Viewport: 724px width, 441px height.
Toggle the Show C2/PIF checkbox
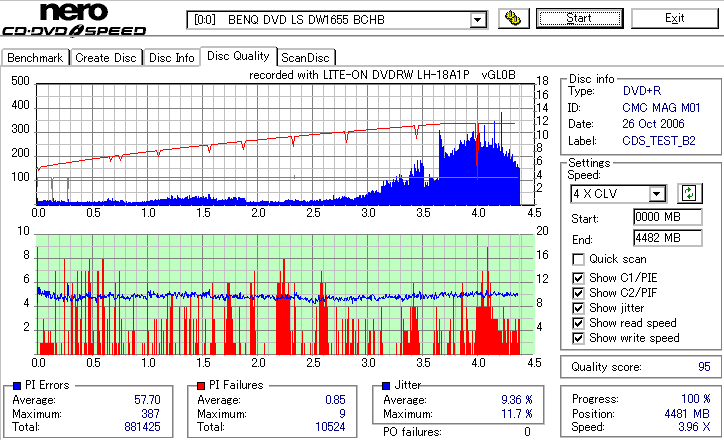[578, 293]
